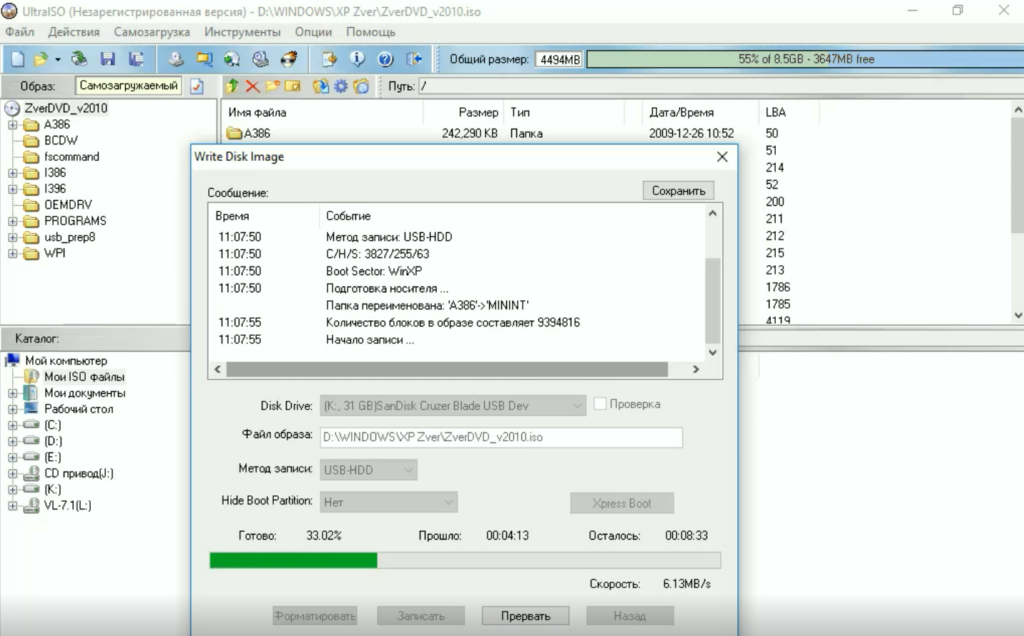The image size is (1024, 636).
Task: Open the Hide Boot Partition dropdown
Action: 388,502
